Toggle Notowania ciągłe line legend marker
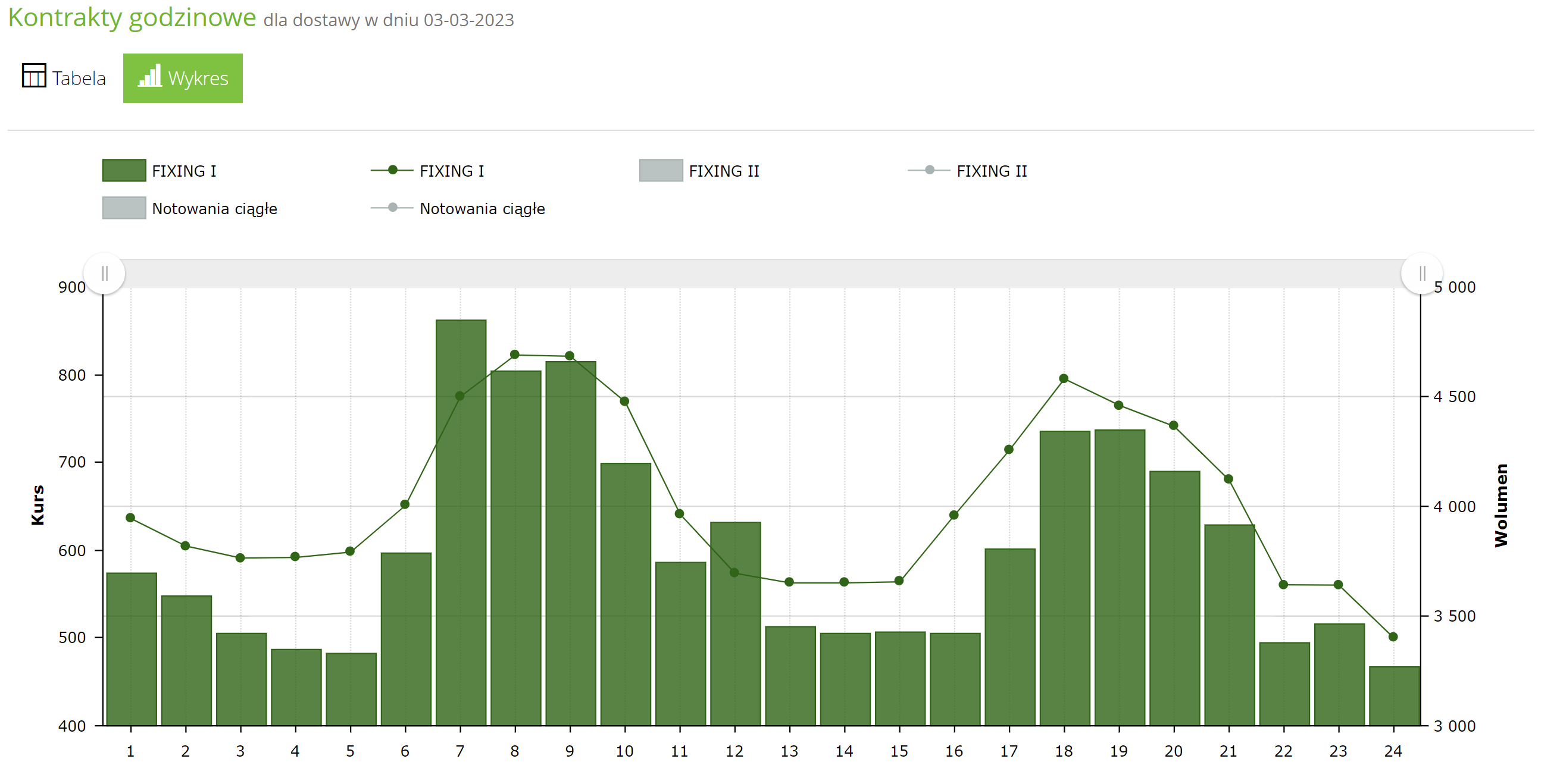1560x784 pixels. coord(392,208)
